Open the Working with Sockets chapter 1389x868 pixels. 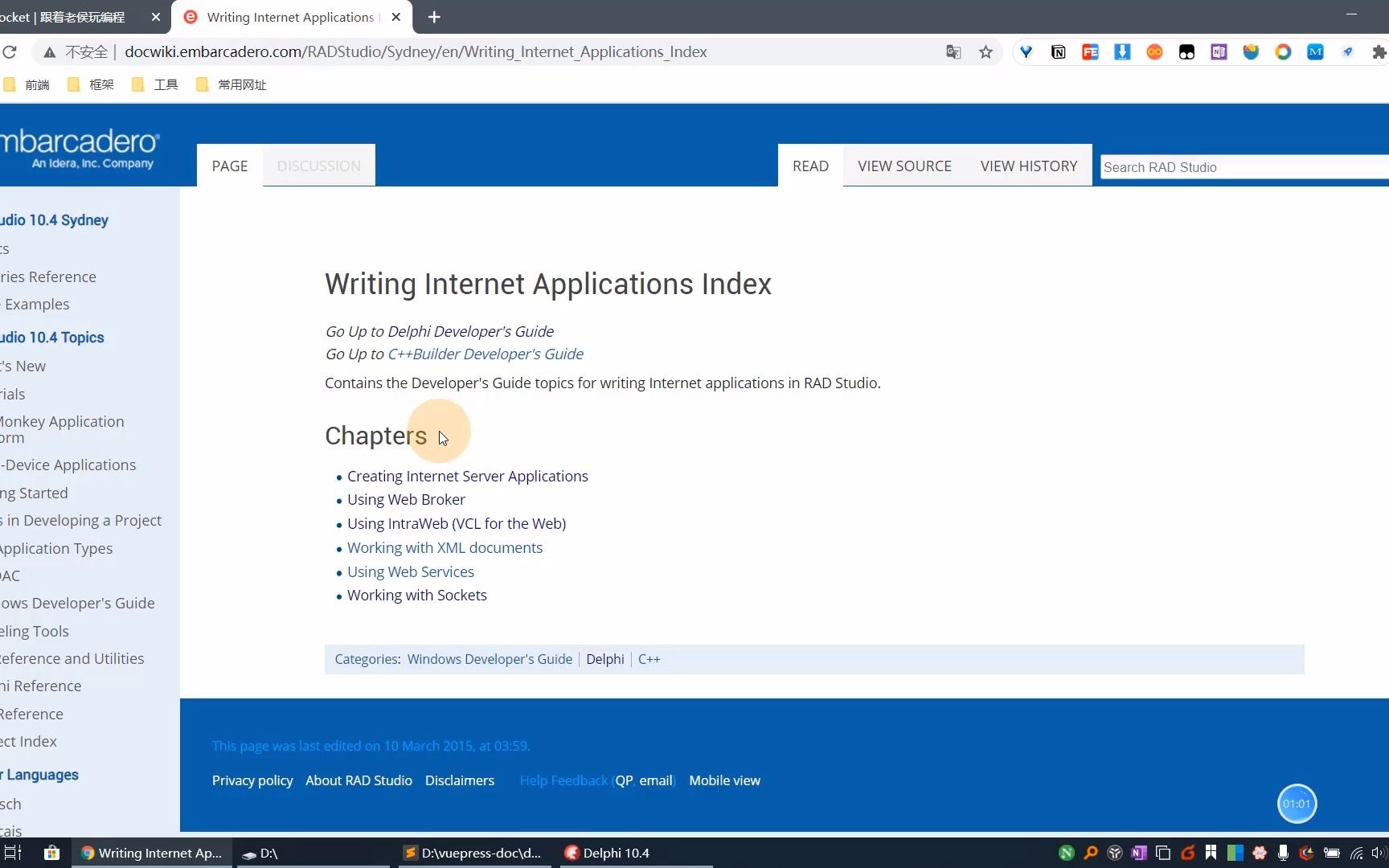(x=417, y=595)
